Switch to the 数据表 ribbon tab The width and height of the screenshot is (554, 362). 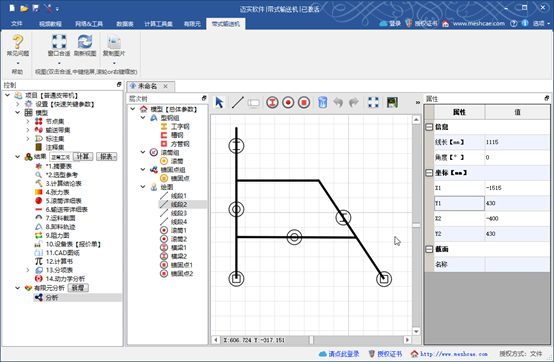tap(125, 24)
